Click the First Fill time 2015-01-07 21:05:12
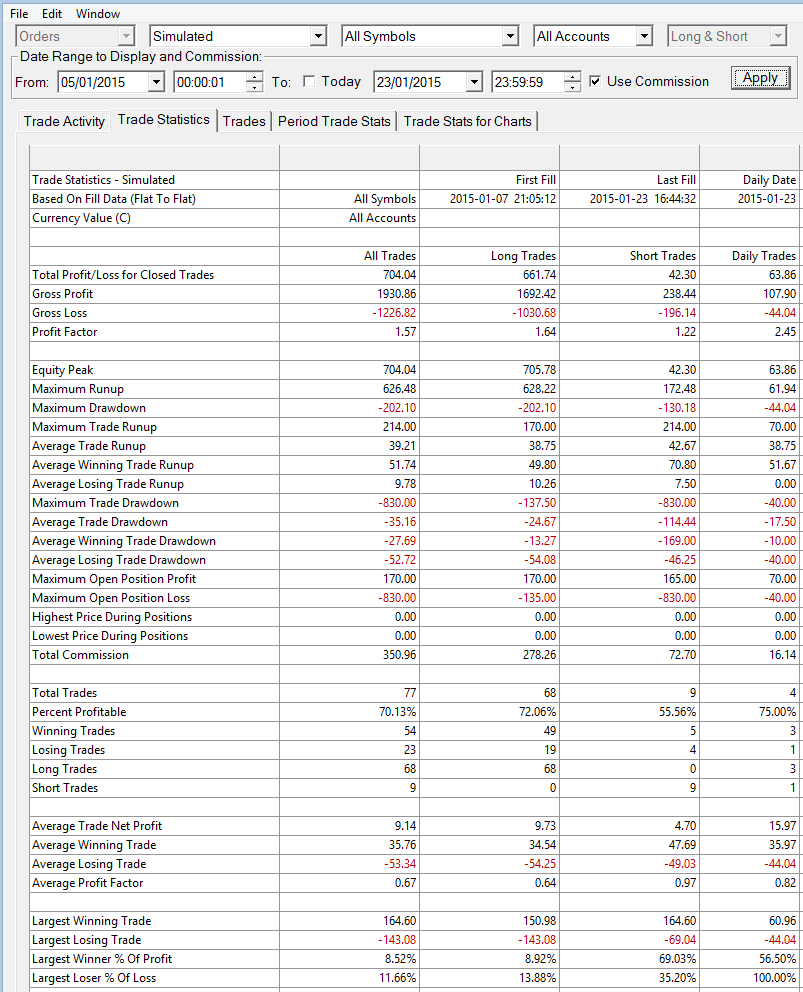803x992 pixels. [x=503, y=199]
